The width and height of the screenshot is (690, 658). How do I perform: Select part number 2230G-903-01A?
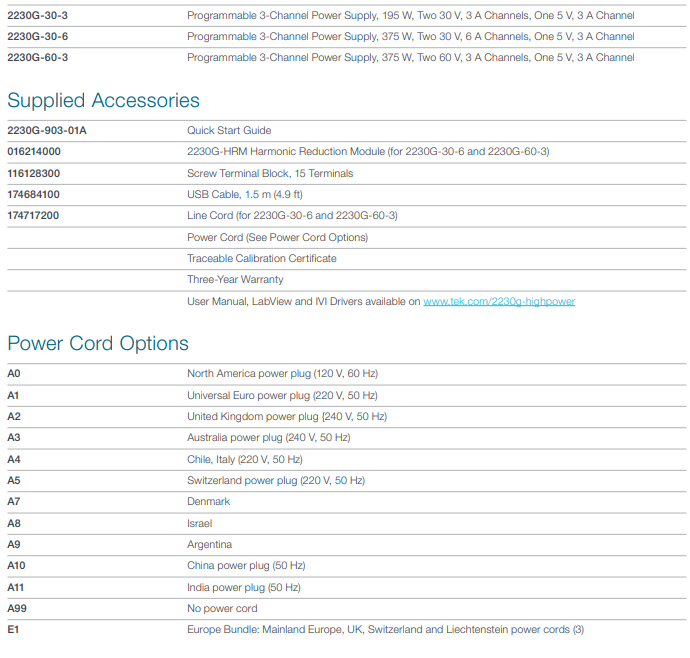click(x=47, y=131)
